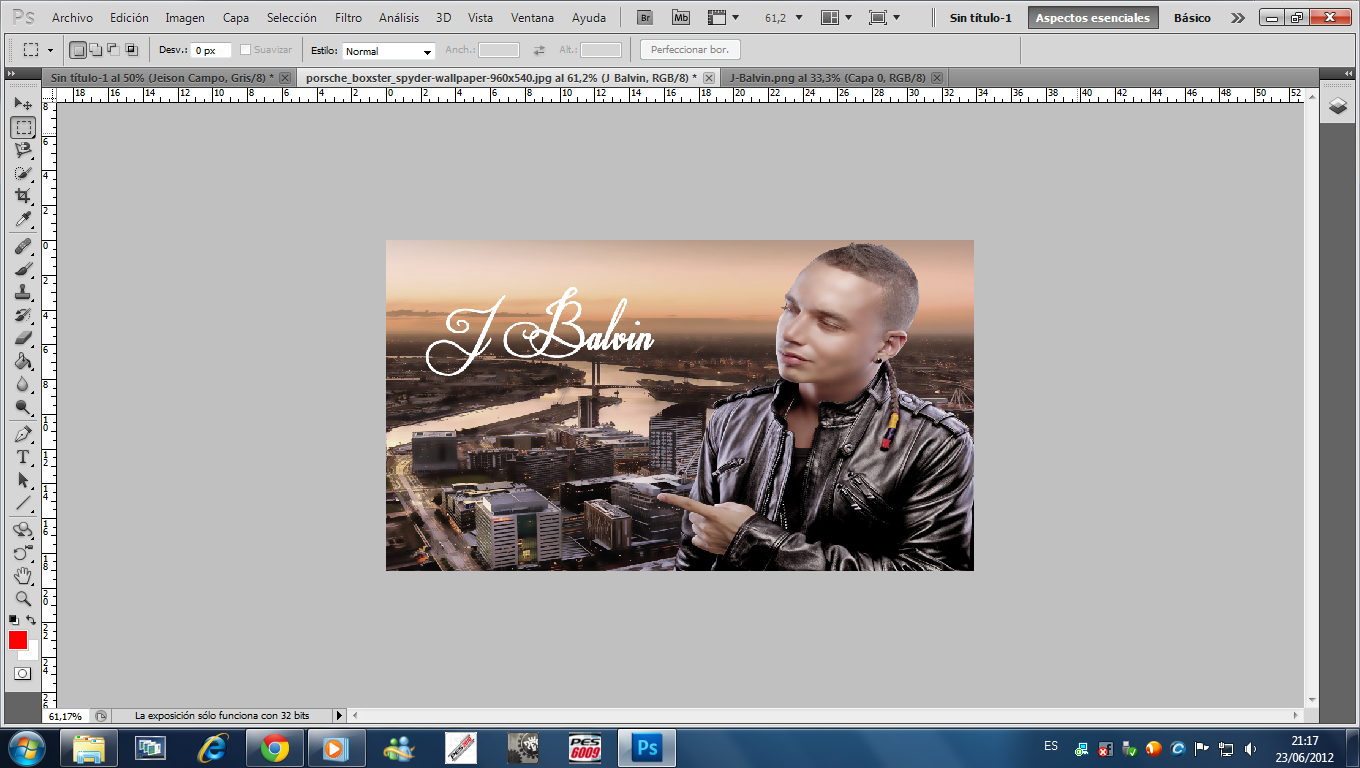The image size is (1360, 768).
Task: Select the Lasso tool
Action: (23, 150)
